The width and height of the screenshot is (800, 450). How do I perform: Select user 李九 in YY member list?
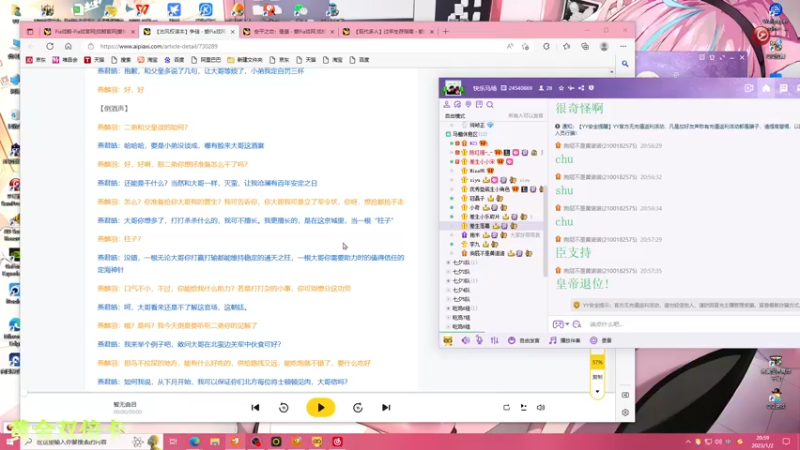pyautogui.click(x=474, y=244)
